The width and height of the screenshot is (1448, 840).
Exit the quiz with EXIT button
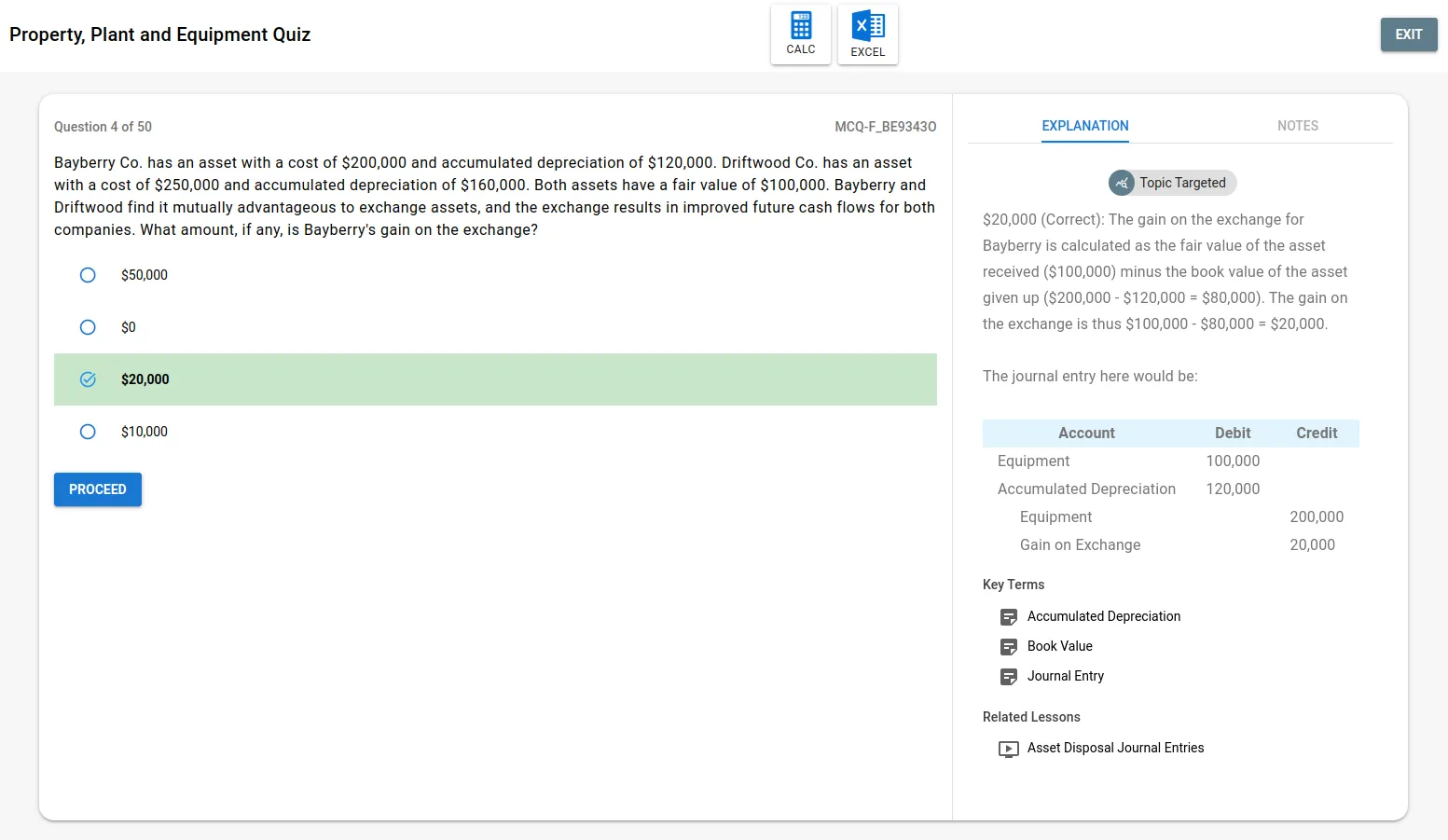coord(1409,34)
